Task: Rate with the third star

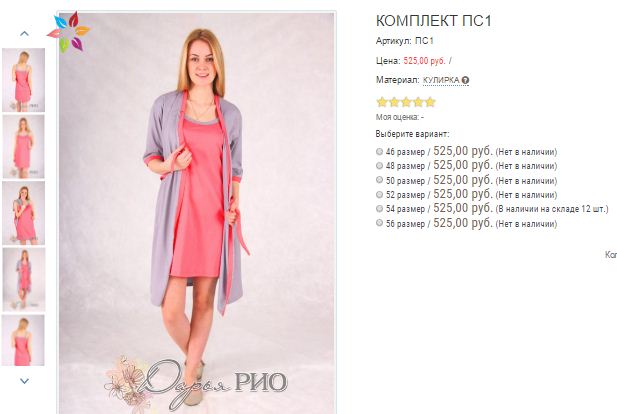Action: 406,102
